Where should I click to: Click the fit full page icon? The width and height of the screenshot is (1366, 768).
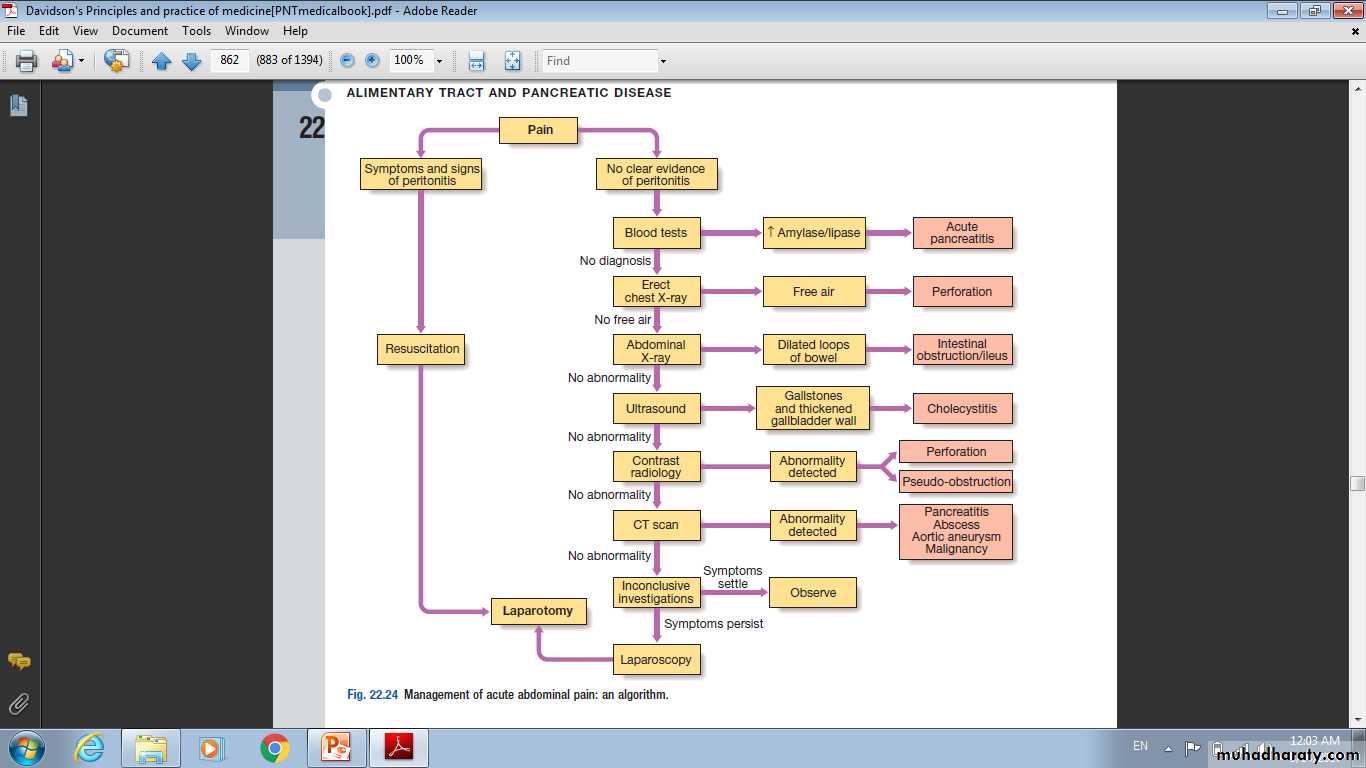click(512, 61)
